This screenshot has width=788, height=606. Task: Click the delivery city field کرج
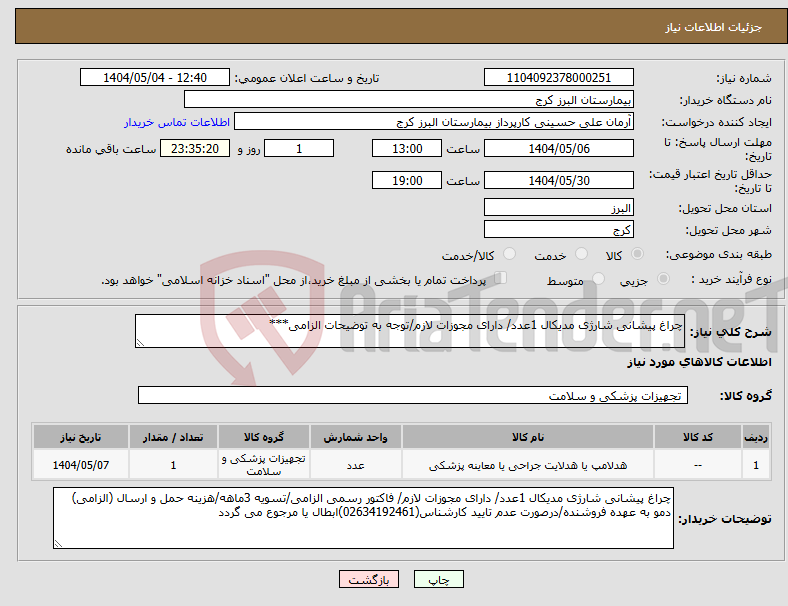tap(558, 229)
